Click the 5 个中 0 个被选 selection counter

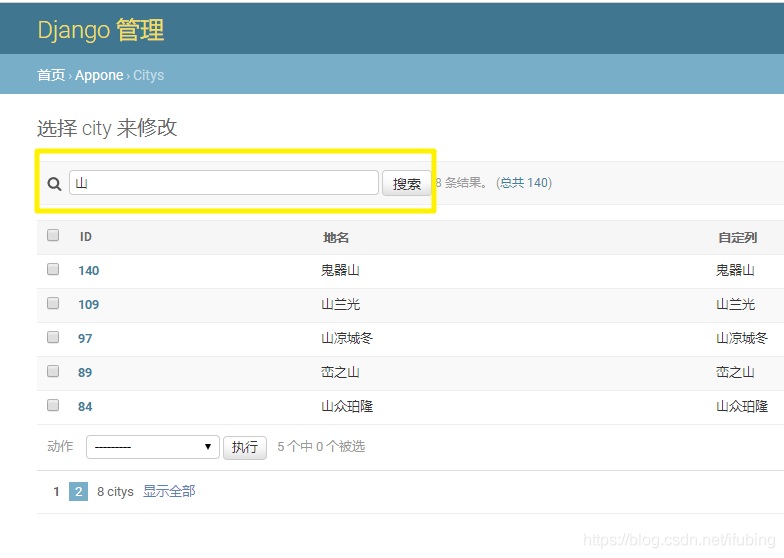coord(321,446)
